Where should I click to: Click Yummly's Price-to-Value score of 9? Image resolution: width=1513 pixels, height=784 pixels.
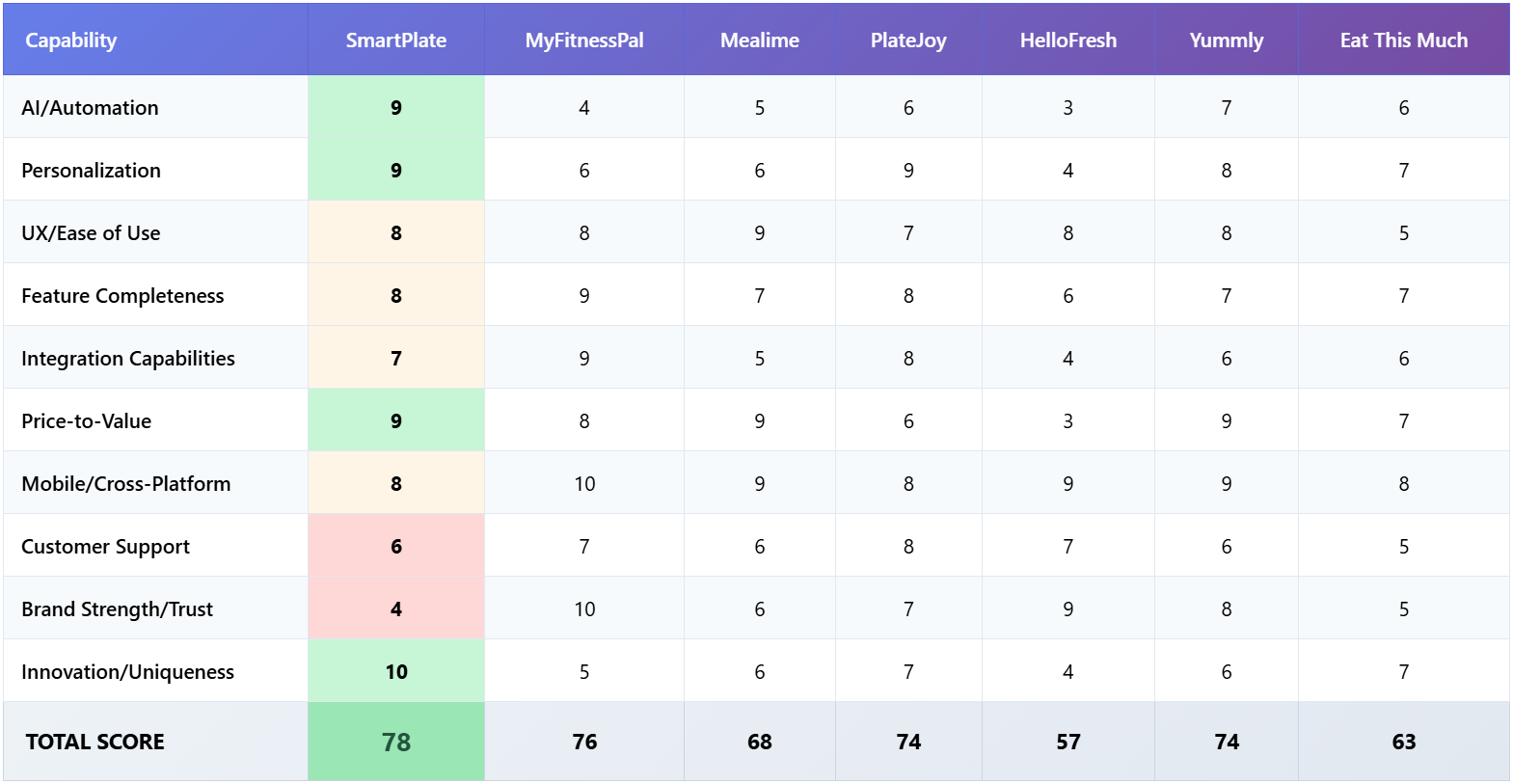click(1226, 421)
